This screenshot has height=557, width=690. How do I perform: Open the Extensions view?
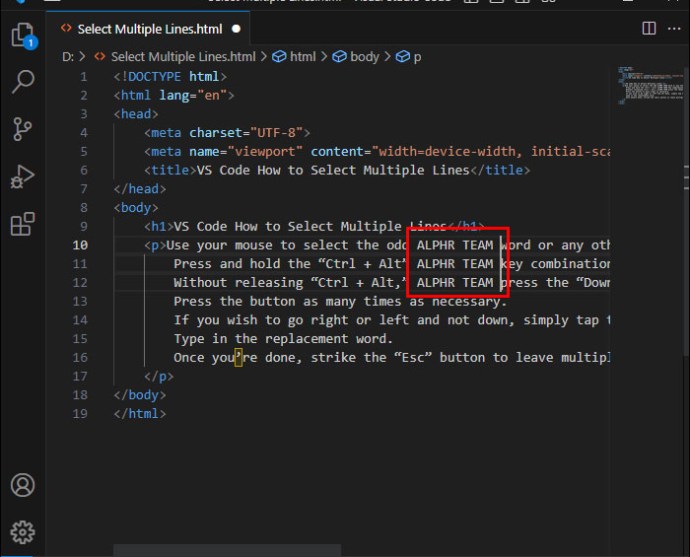22,224
